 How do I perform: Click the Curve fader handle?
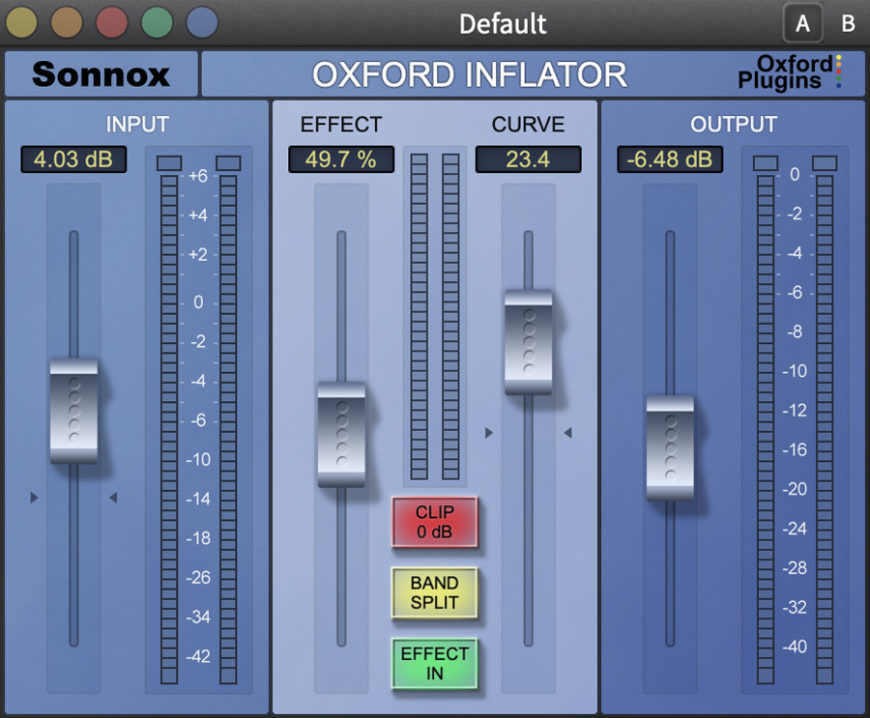528,341
